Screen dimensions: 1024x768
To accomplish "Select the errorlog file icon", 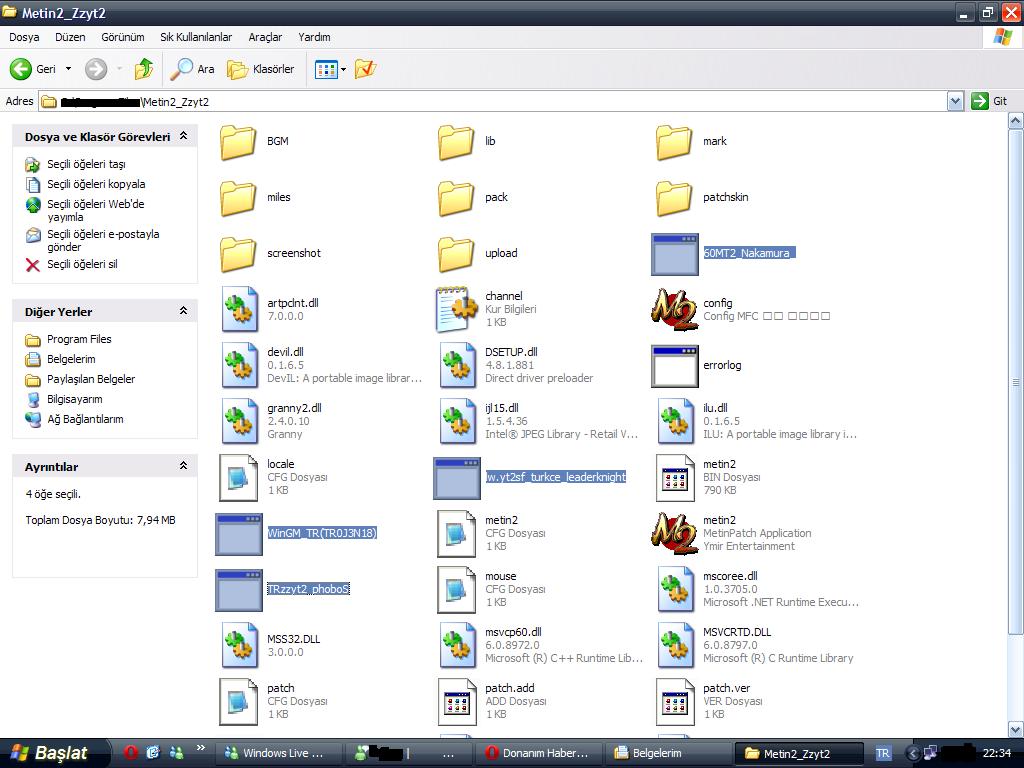I will 675,366.
